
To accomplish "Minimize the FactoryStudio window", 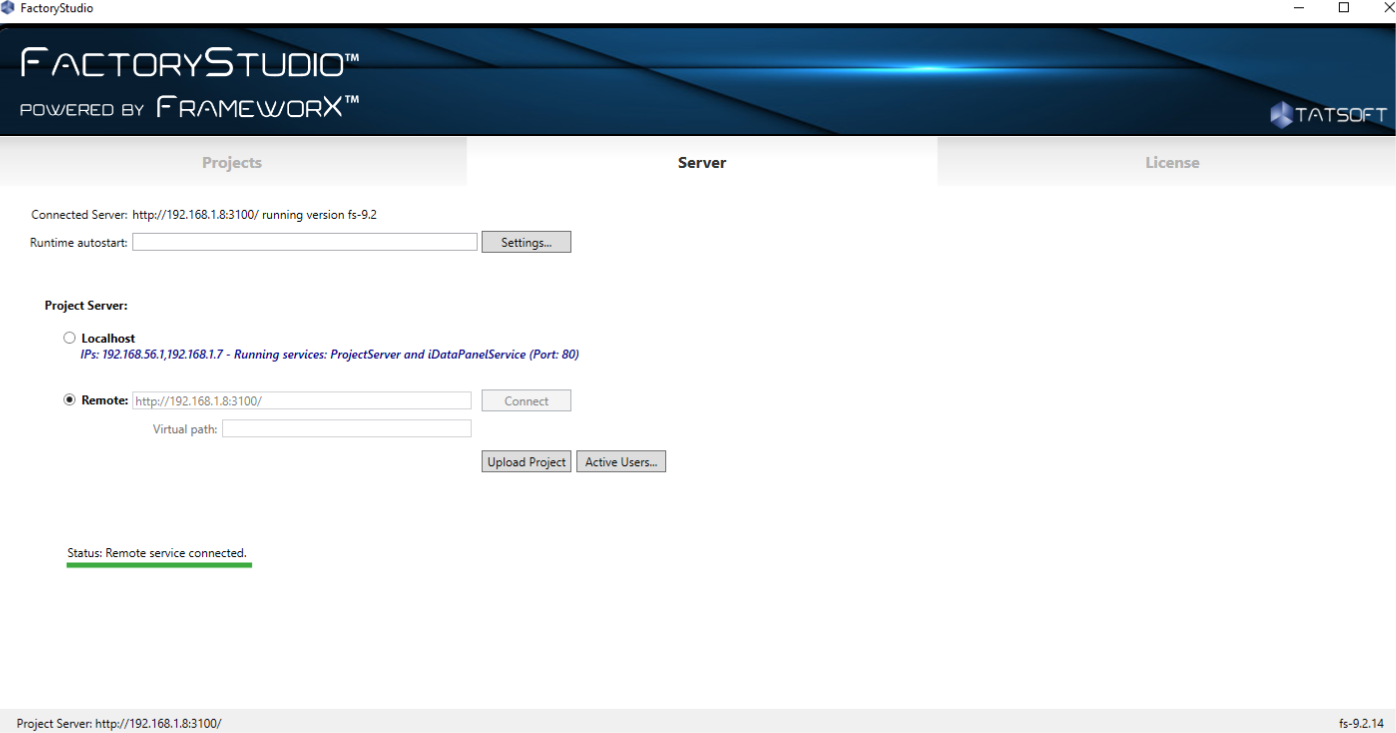I will pyautogui.click(x=1299, y=8).
